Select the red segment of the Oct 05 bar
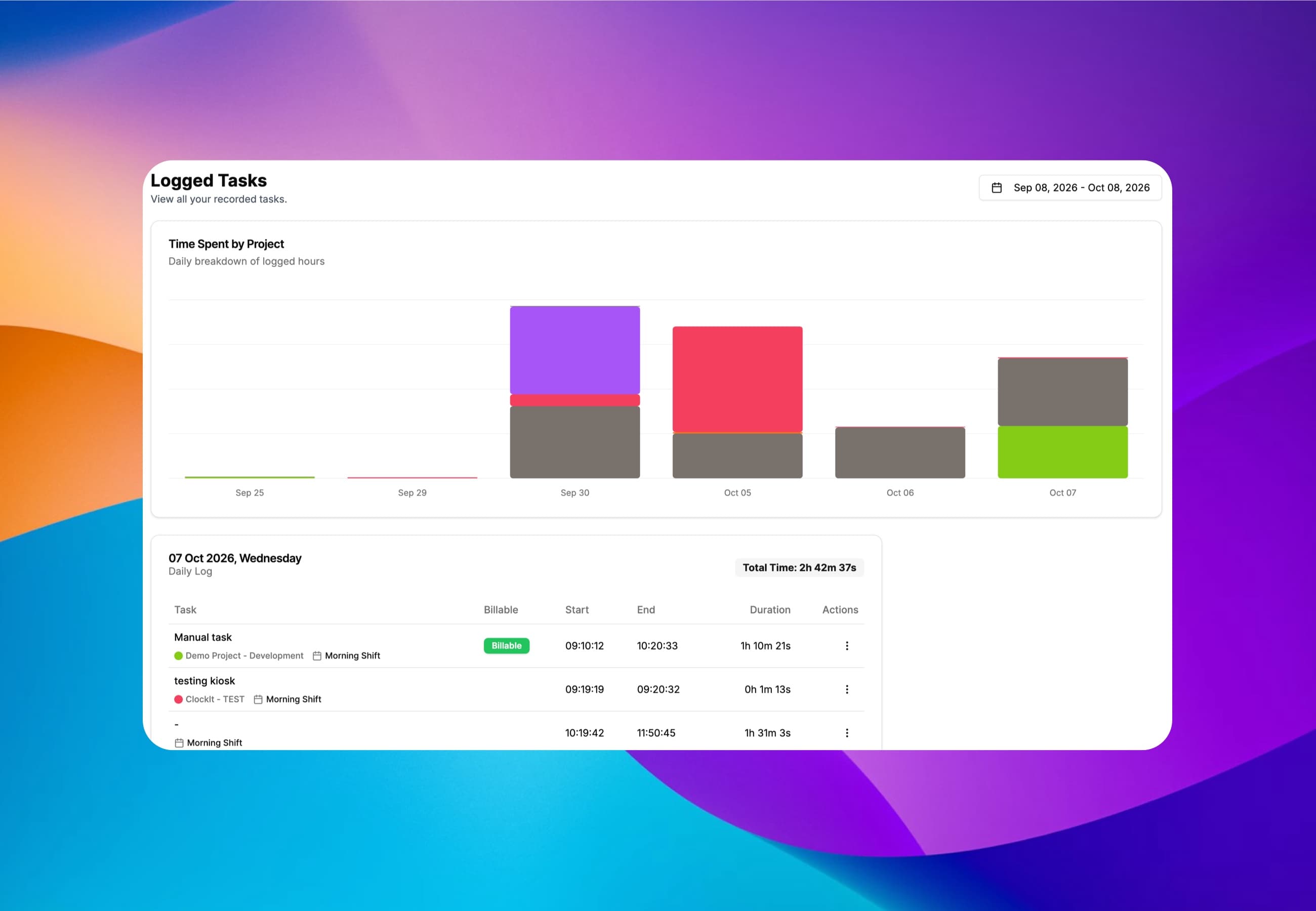Screen dimensions: 1316x911 pos(737,380)
